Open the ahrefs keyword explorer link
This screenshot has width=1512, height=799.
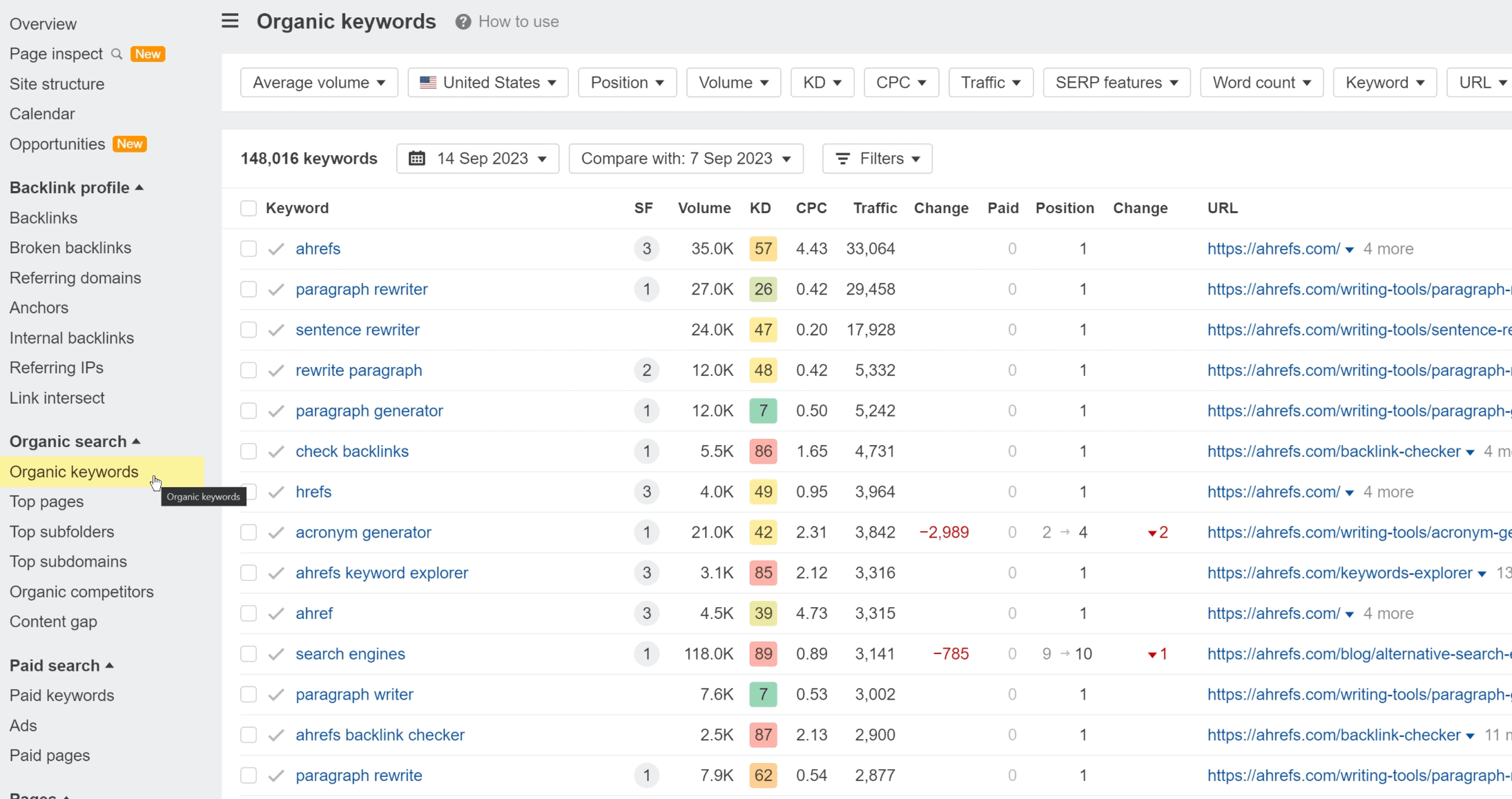[x=382, y=573]
